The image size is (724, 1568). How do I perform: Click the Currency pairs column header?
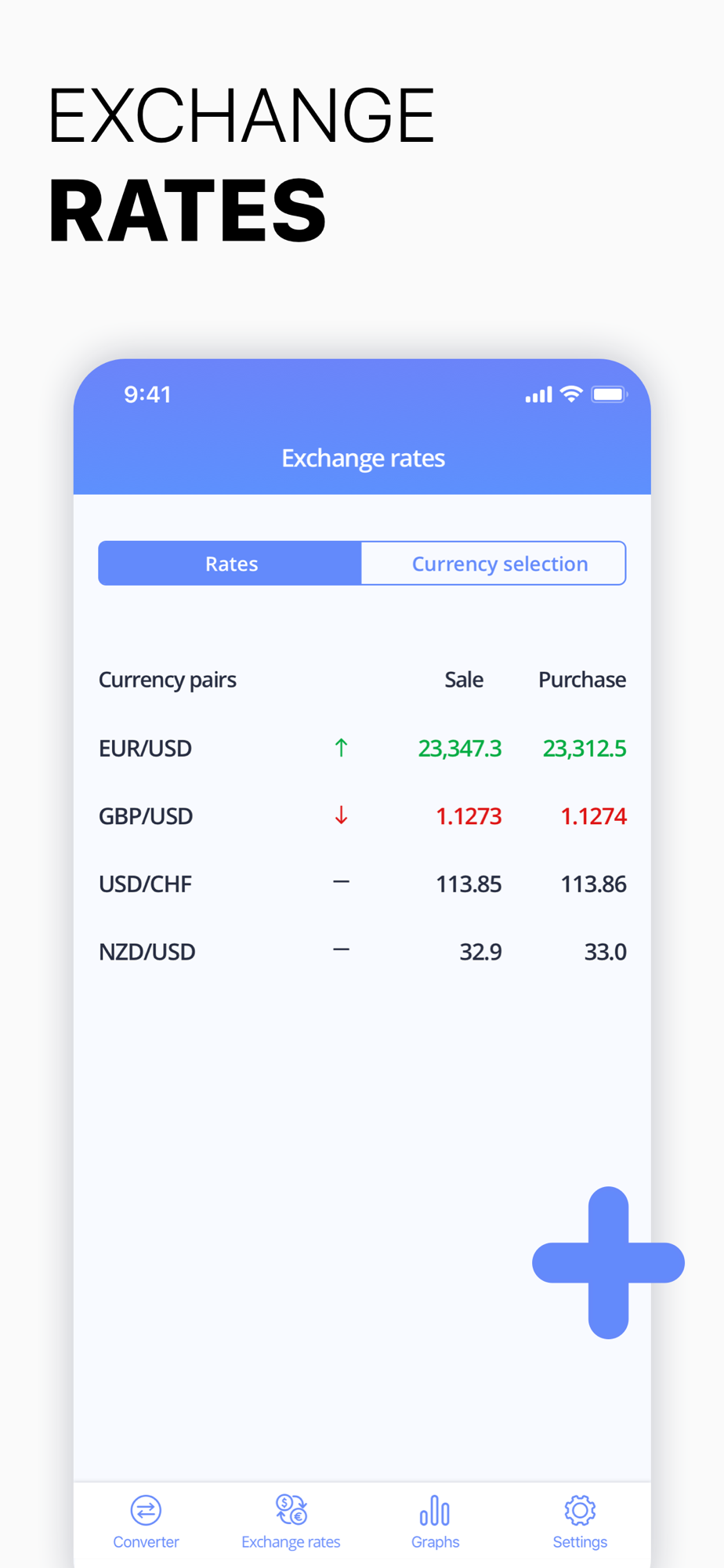coord(168,680)
